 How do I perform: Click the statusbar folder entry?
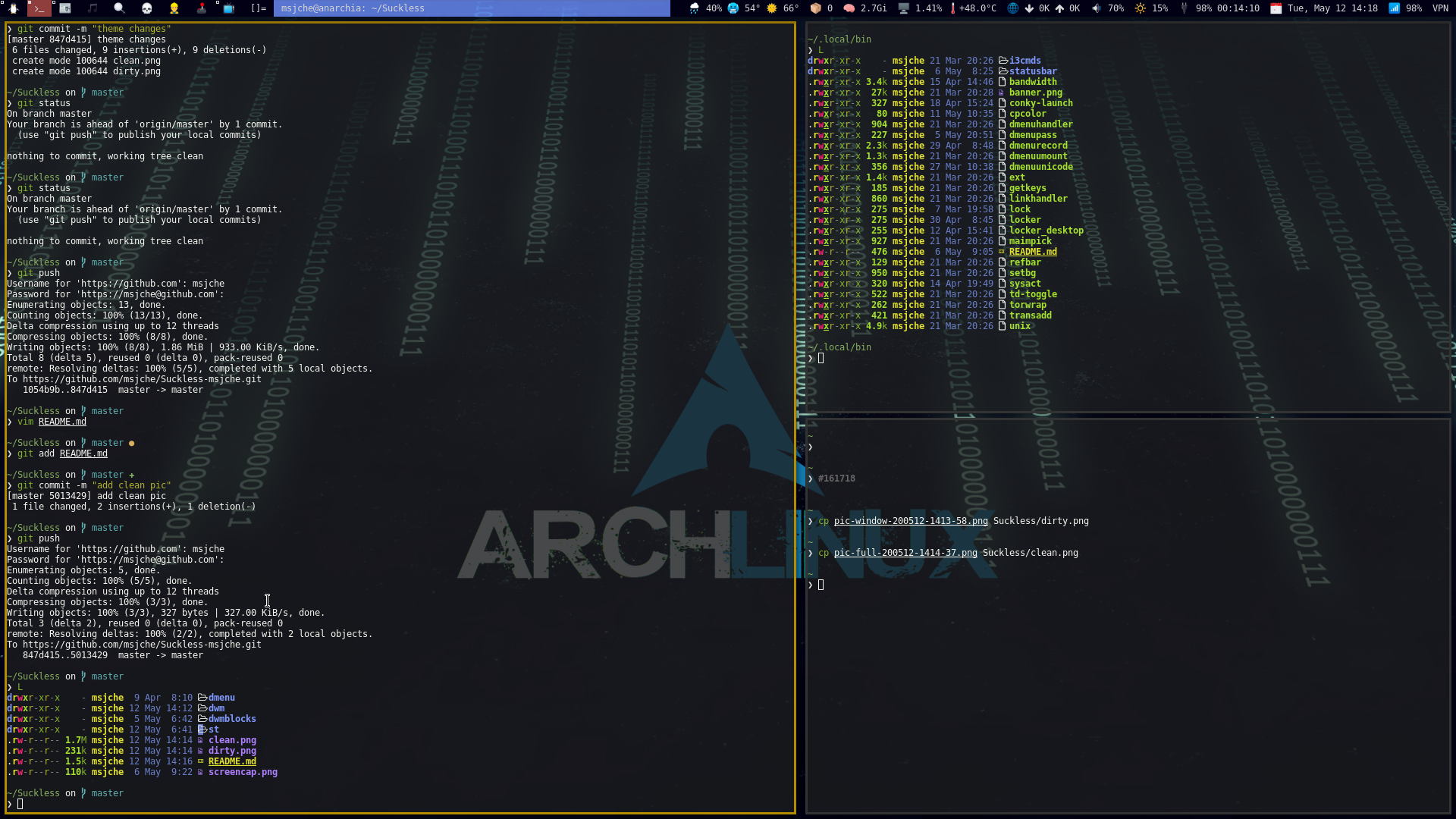pyautogui.click(x=1032, y=71)
